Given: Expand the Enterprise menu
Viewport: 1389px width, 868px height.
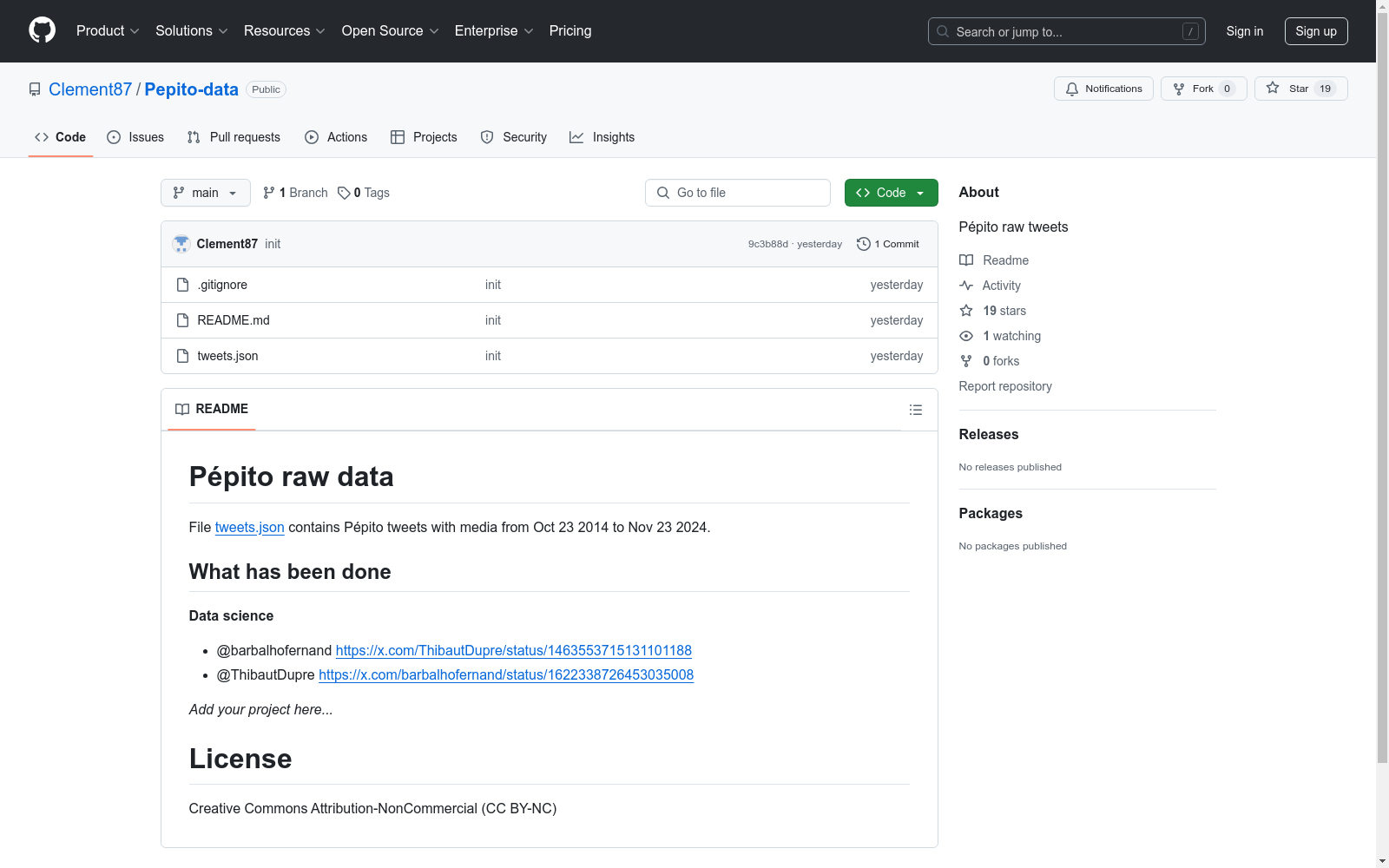Looking at the screenshot, I should (494, 30).
